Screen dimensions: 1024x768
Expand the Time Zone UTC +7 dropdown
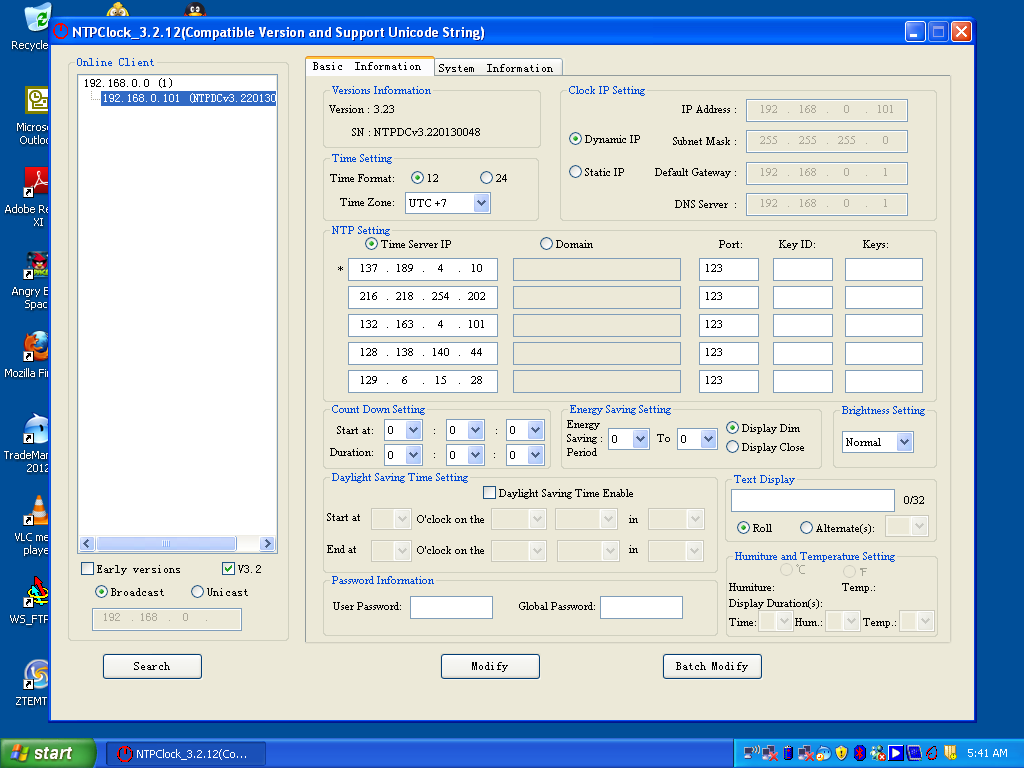click(x=481, y=203)
